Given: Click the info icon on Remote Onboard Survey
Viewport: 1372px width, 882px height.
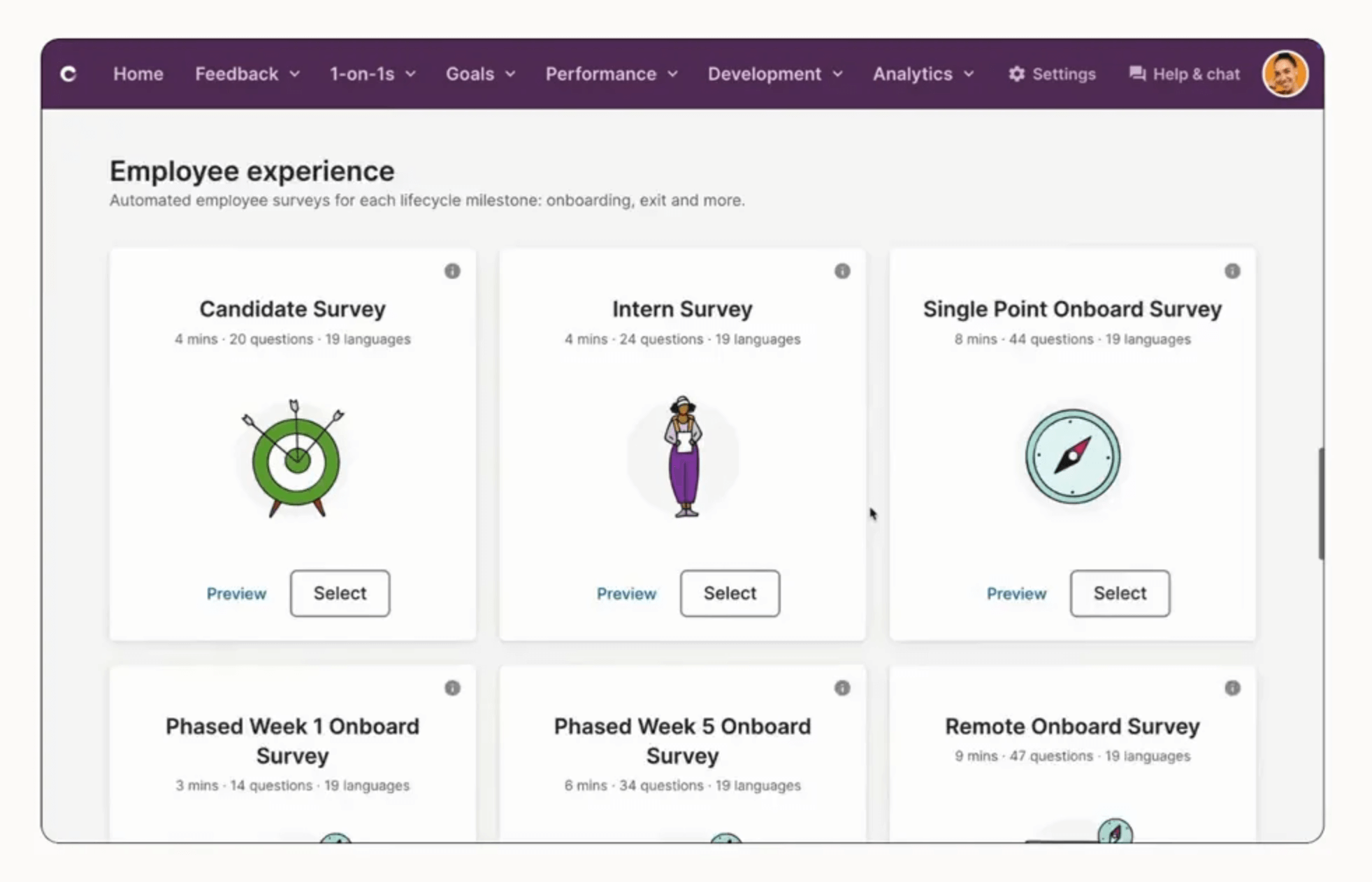Looking at the screenshot, I should tap(1232, 687).
